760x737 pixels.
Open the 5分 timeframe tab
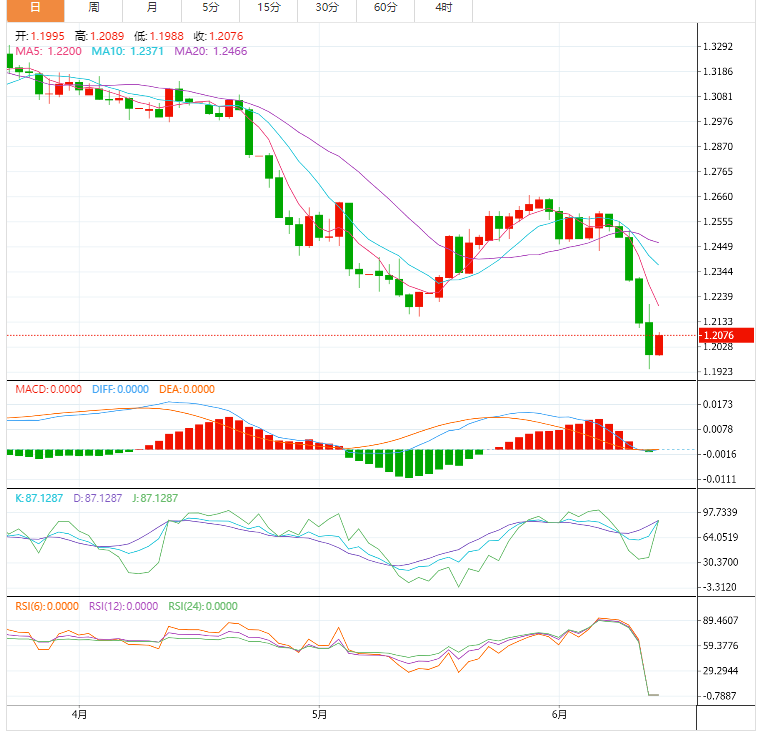tap(210, 10)
